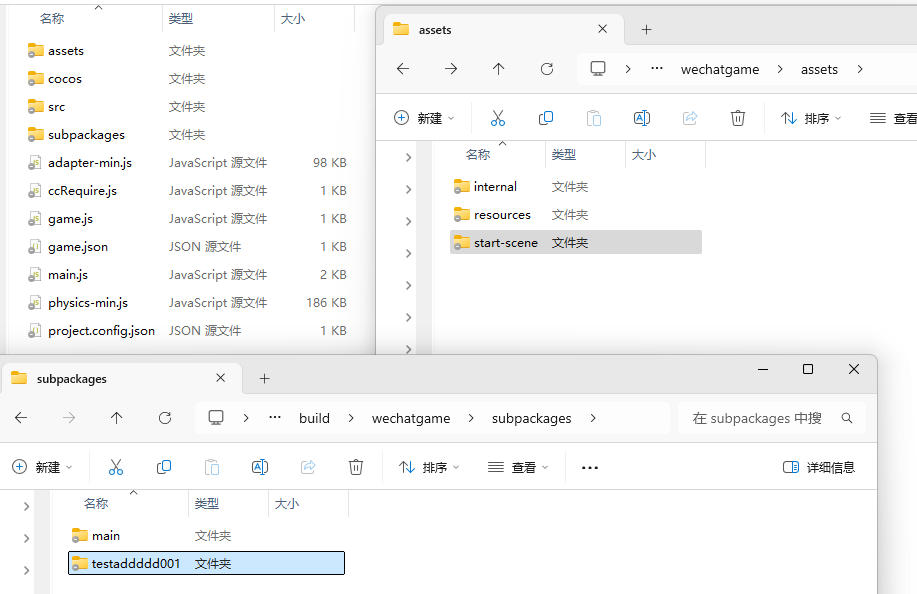
Task: Close the assets tab
Action: 602,29
